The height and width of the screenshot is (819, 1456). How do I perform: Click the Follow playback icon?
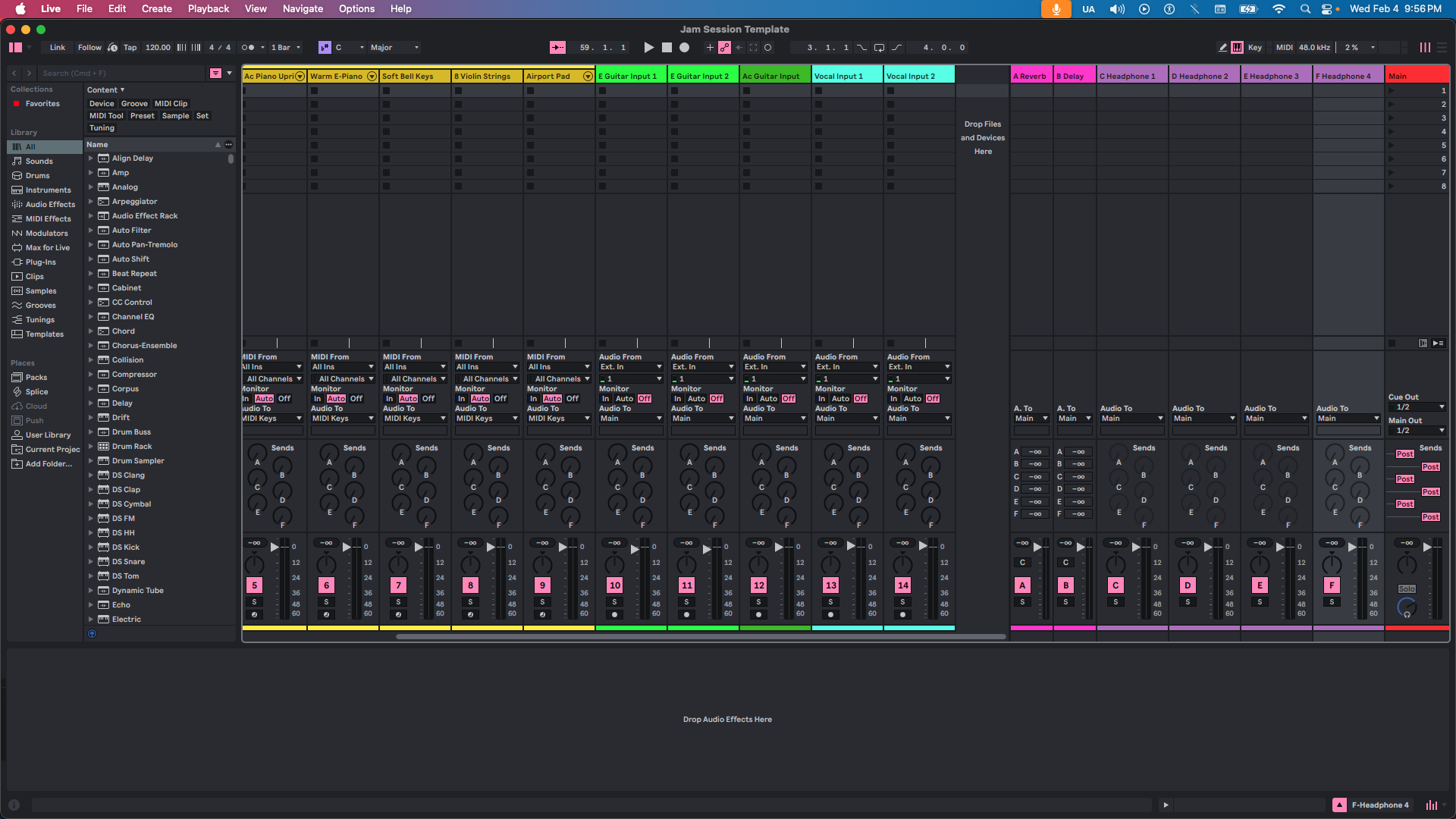[89, 47]
